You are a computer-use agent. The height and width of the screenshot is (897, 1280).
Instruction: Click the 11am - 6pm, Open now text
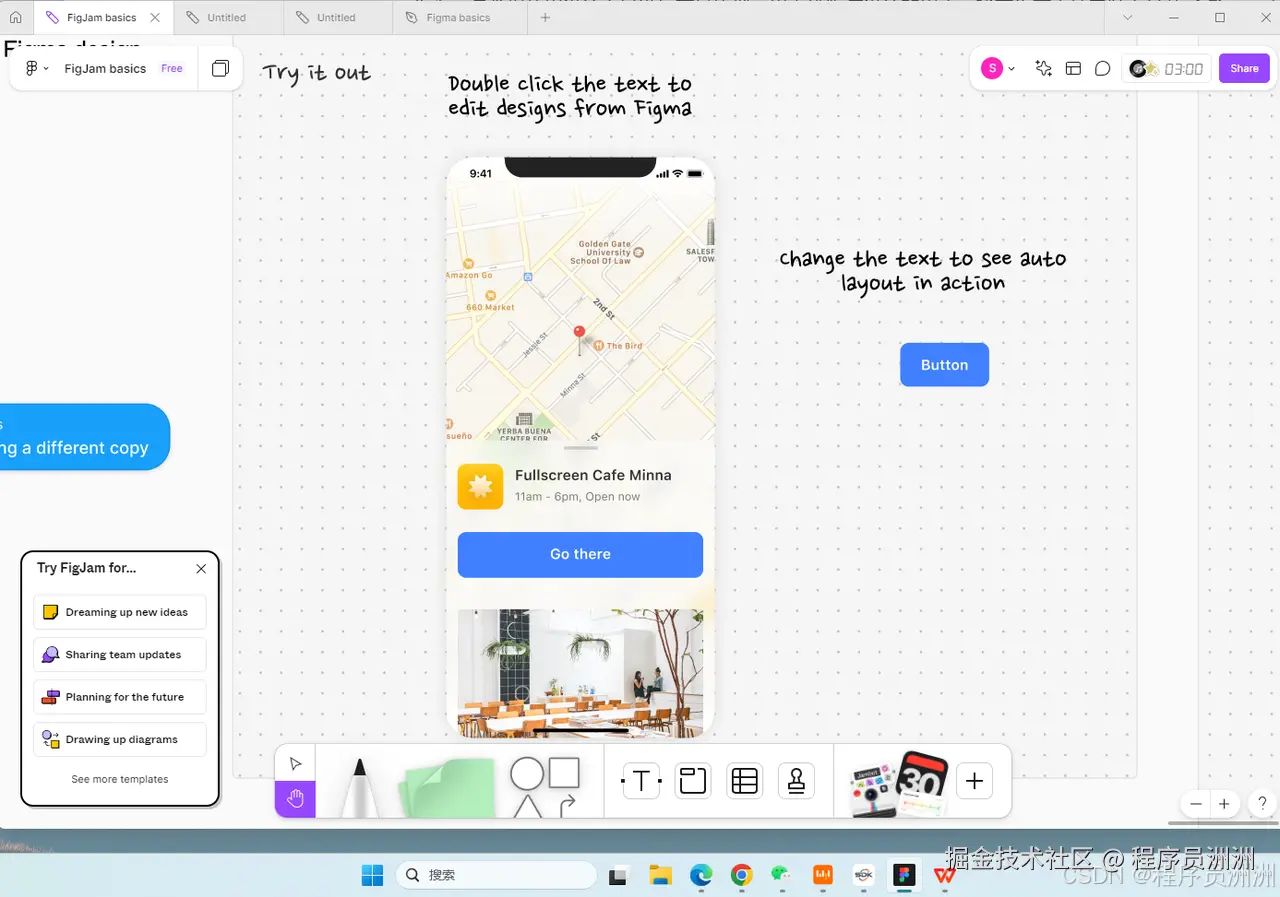point(577,497)
